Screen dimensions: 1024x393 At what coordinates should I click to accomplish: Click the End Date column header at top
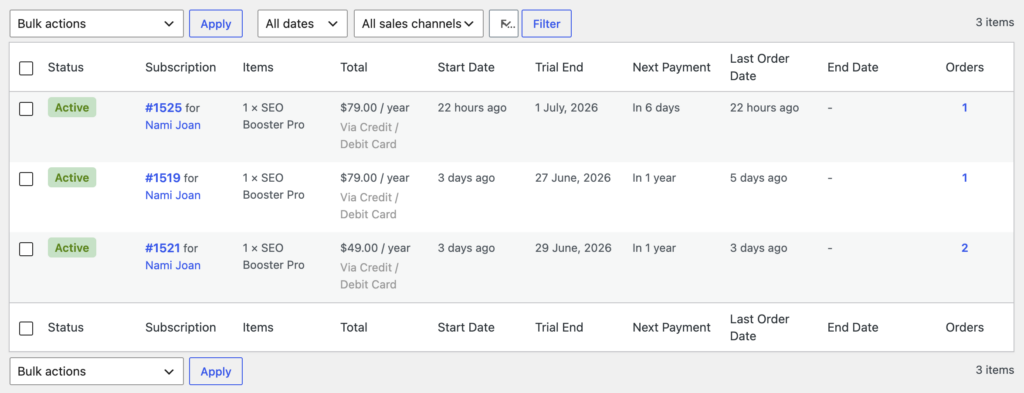(853, 67)
